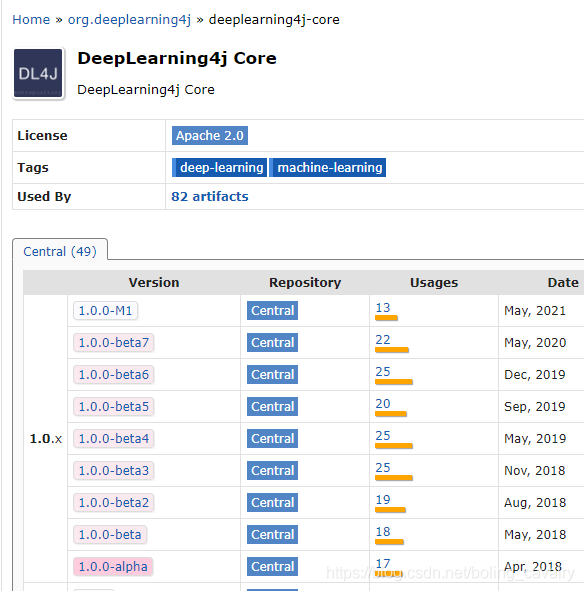View the 13 usages of 1.0.0-M1

pyautogui.click(x=383, y=308)
